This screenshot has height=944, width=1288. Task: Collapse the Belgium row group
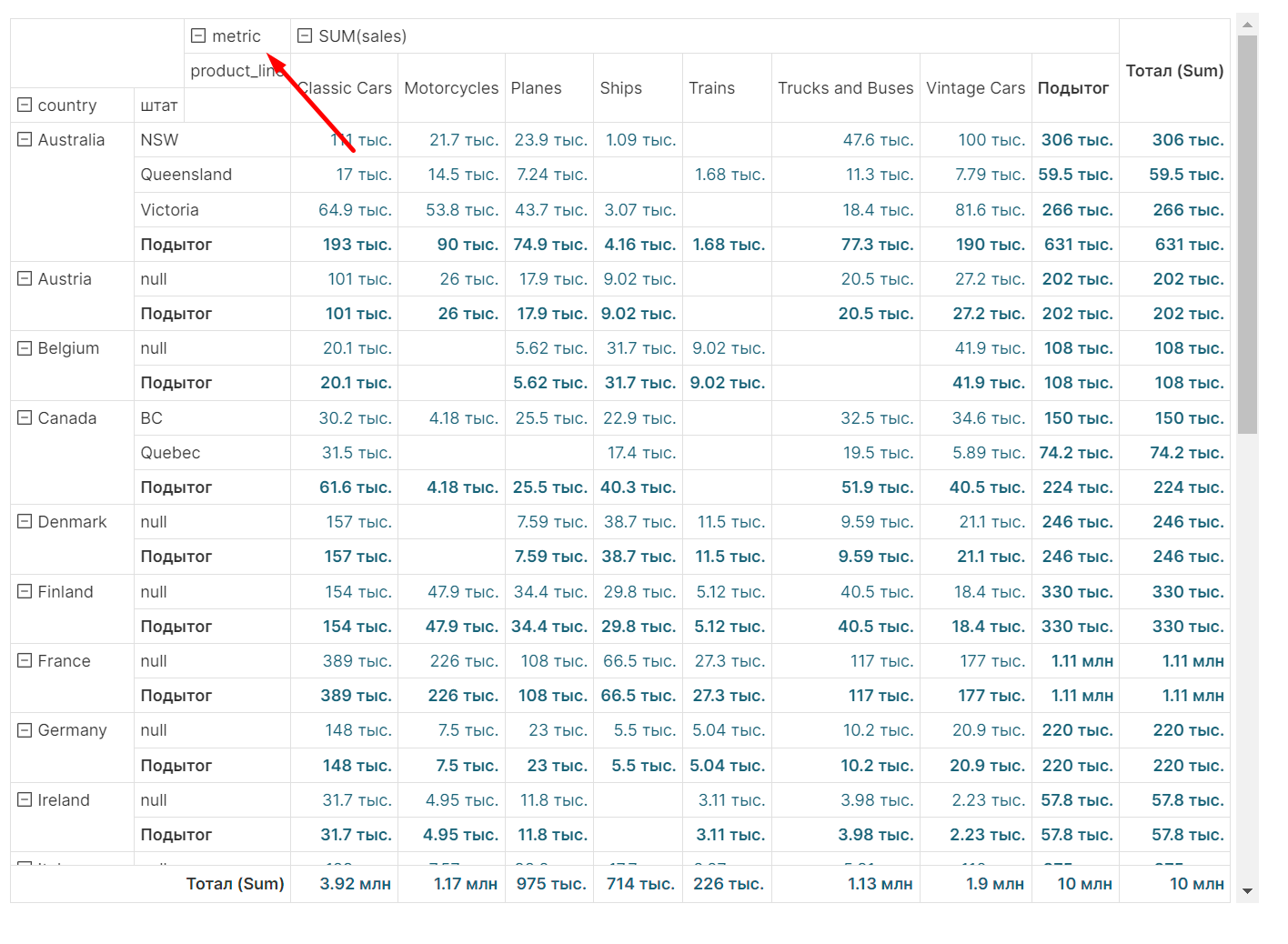(x=25, y=347)
